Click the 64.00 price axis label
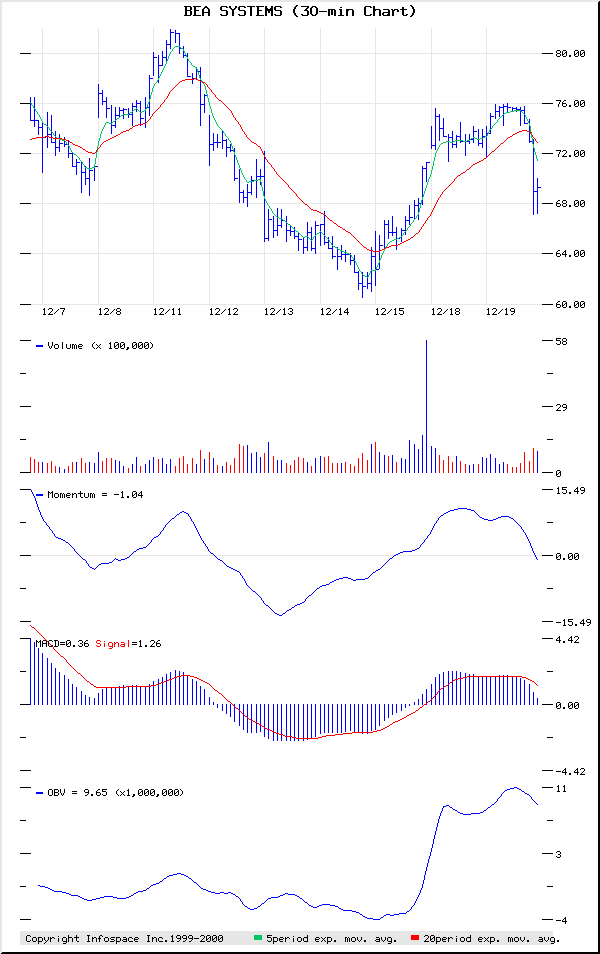This screenshot has width=600, height=954. click(570, 254)
